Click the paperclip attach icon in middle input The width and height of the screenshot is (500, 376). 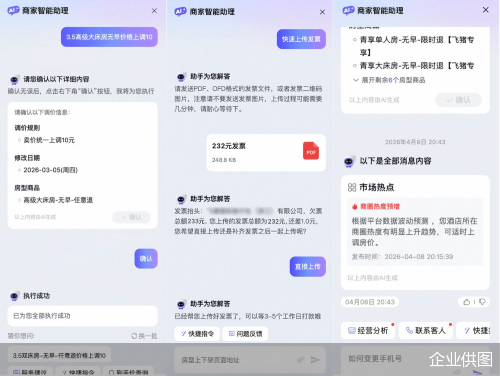tap(300, 360)
